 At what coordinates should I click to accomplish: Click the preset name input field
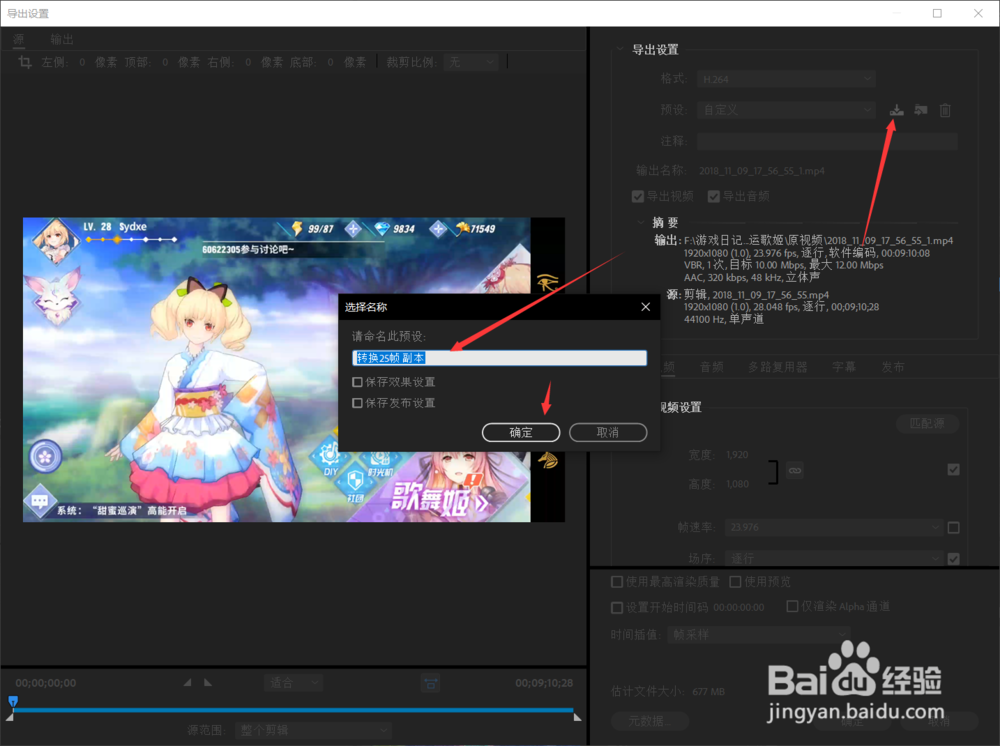[x=499, y=358]
